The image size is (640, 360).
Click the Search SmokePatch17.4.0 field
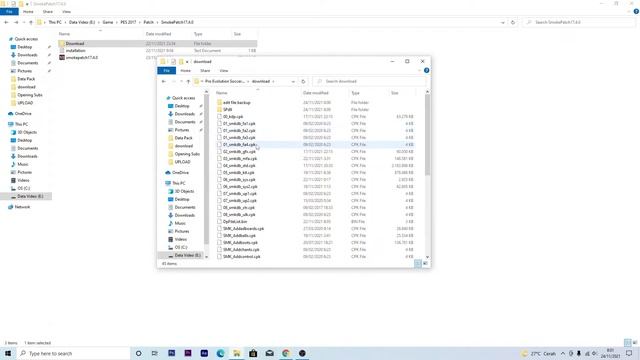(x=580, y=22)
